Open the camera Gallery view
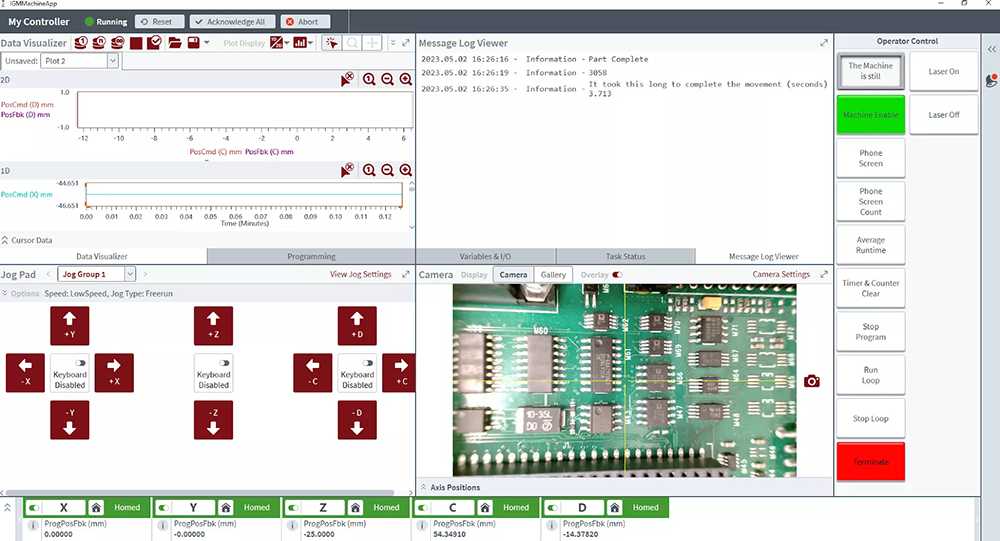 click(553, 274)
